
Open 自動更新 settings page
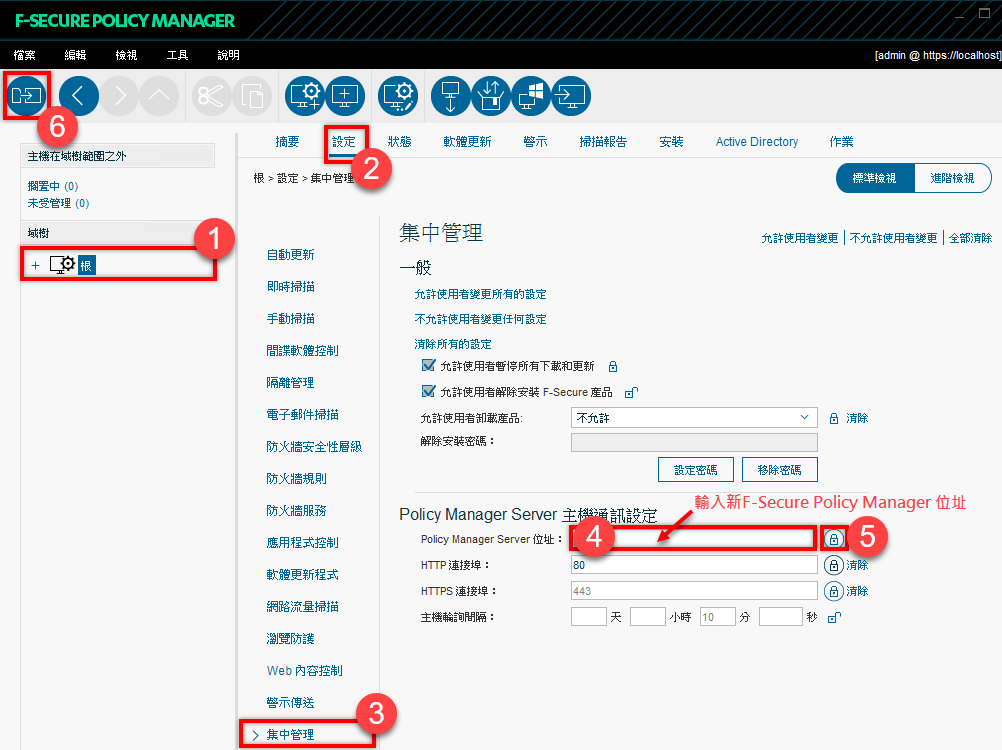[x=291, y=255]
